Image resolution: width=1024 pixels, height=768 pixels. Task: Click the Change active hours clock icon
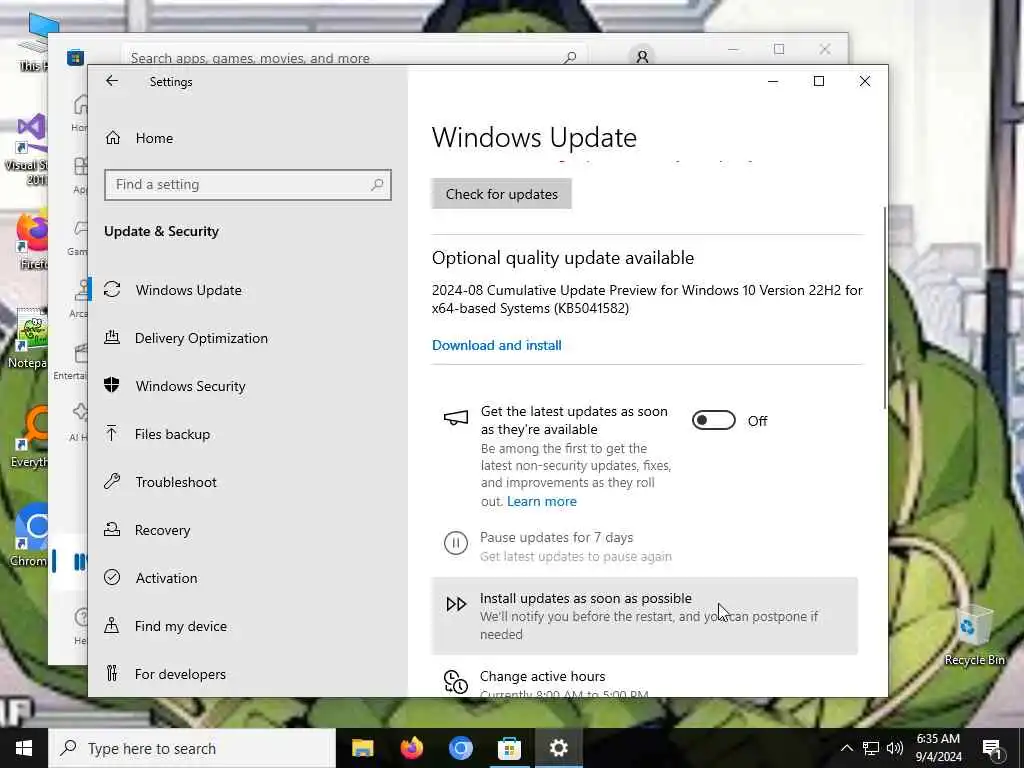click(x=456, y=682)
